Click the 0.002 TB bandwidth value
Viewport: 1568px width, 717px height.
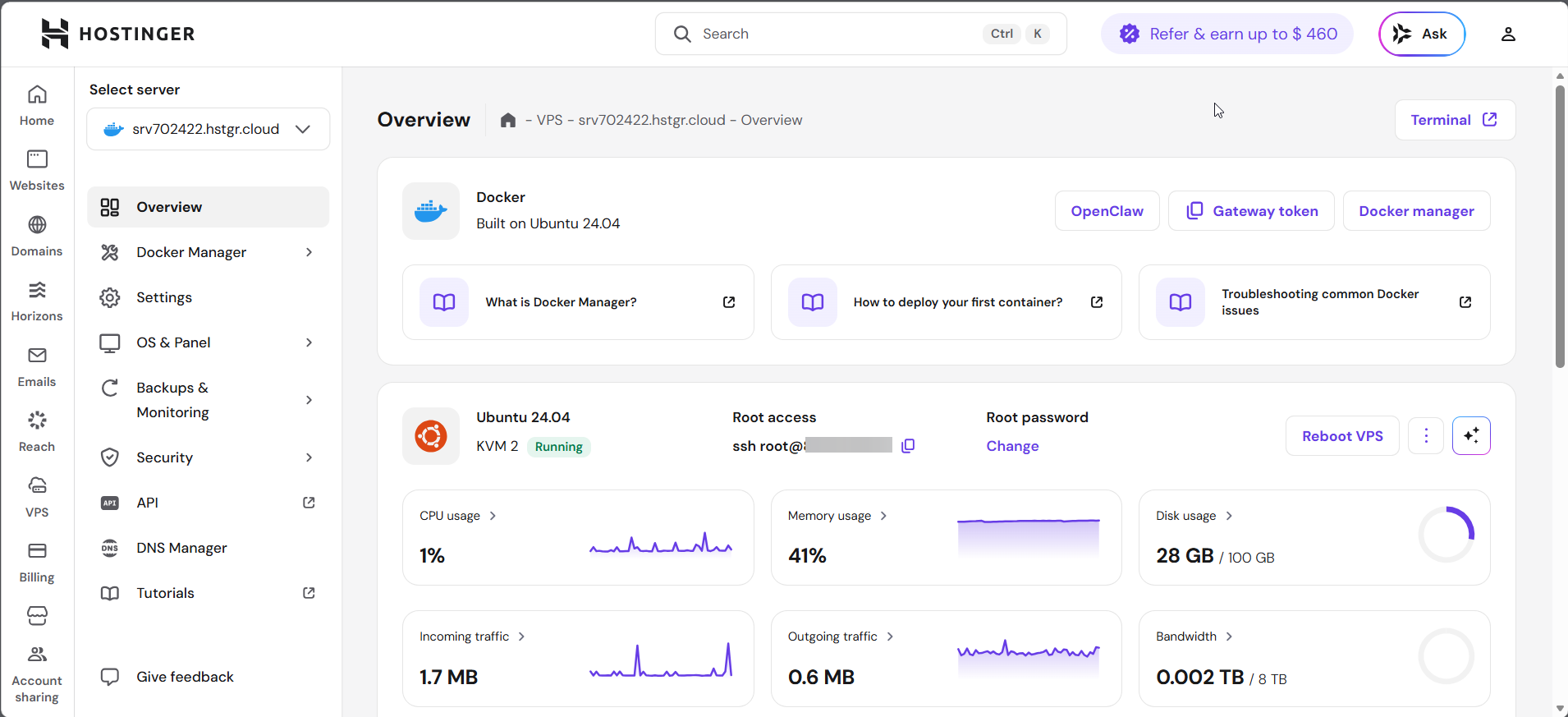pyautogui.click(x=1200, y=678)
